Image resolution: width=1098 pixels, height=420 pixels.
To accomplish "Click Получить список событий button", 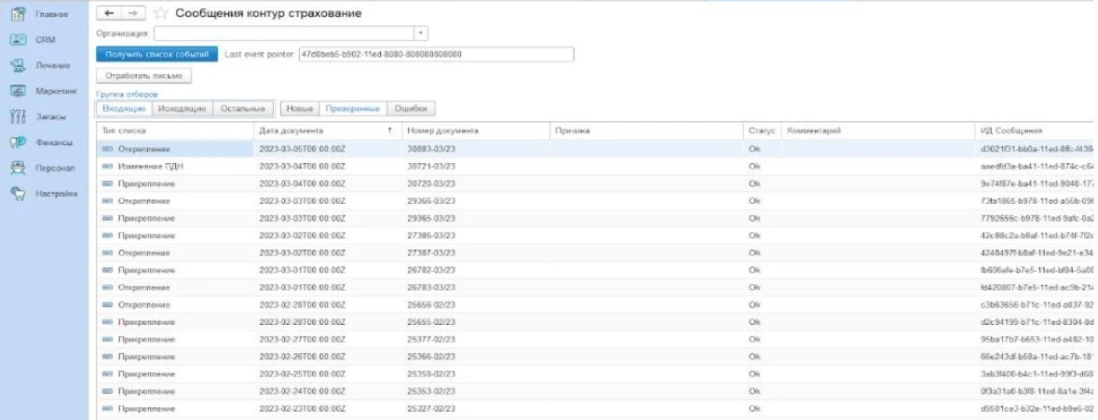I will click(x=157, y=54).
